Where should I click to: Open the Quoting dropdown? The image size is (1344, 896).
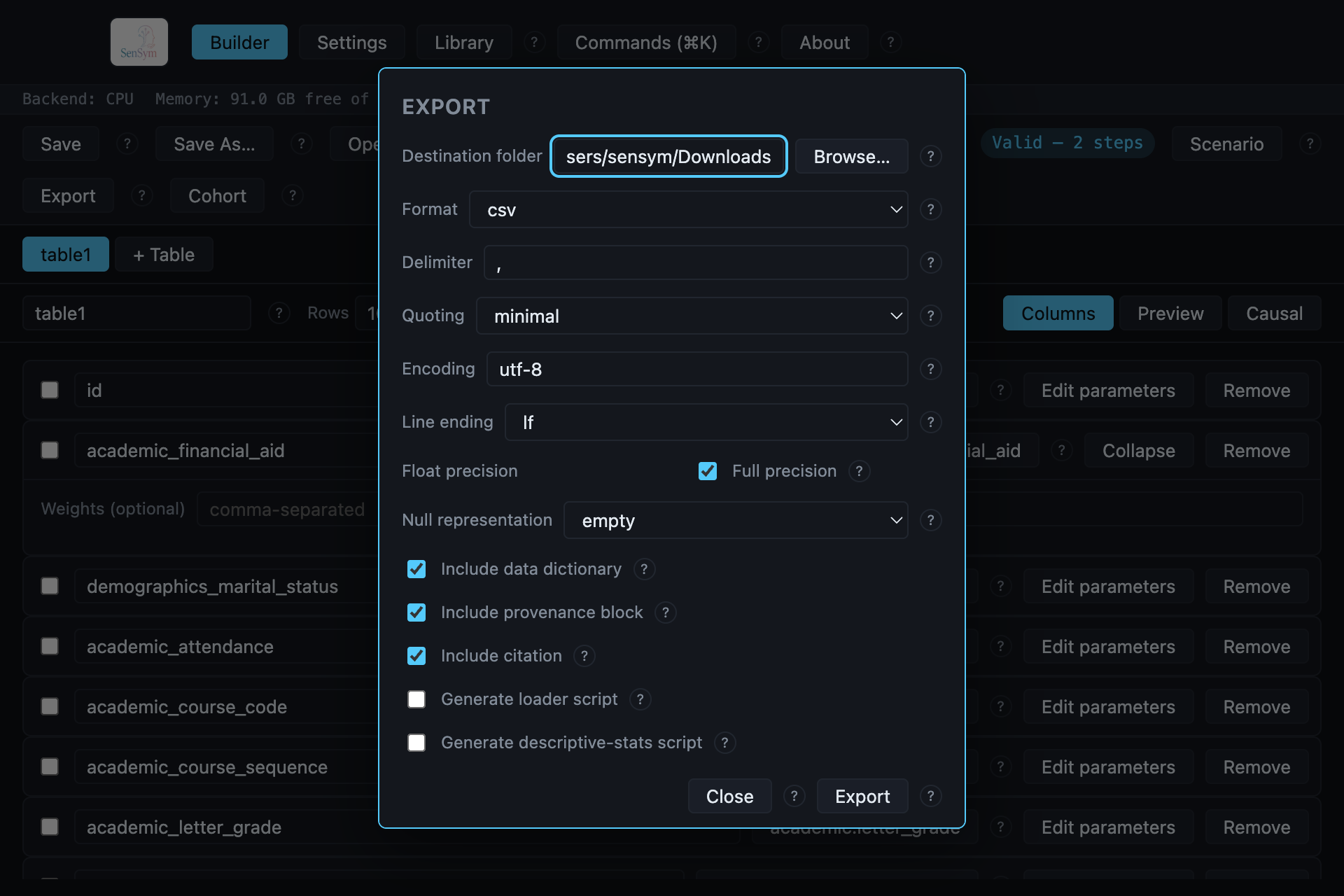click(x=692, y=316)
